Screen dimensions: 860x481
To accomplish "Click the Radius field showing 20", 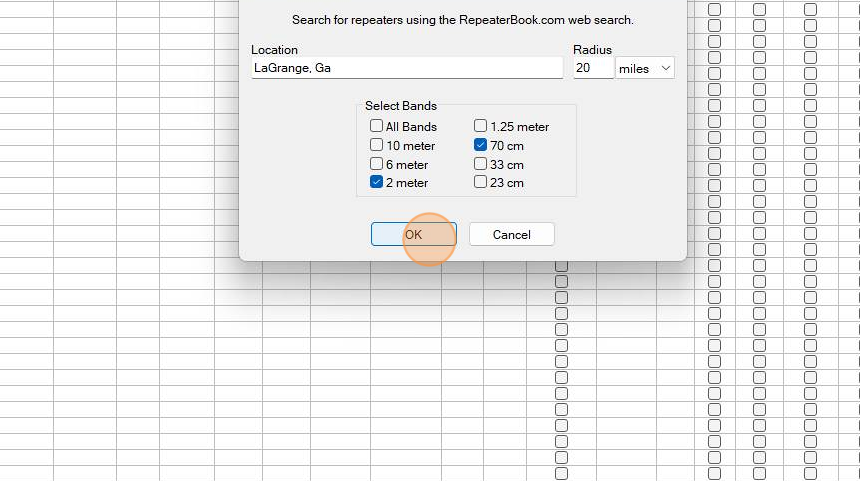I will pyautogui.click(x=593, y=68).
